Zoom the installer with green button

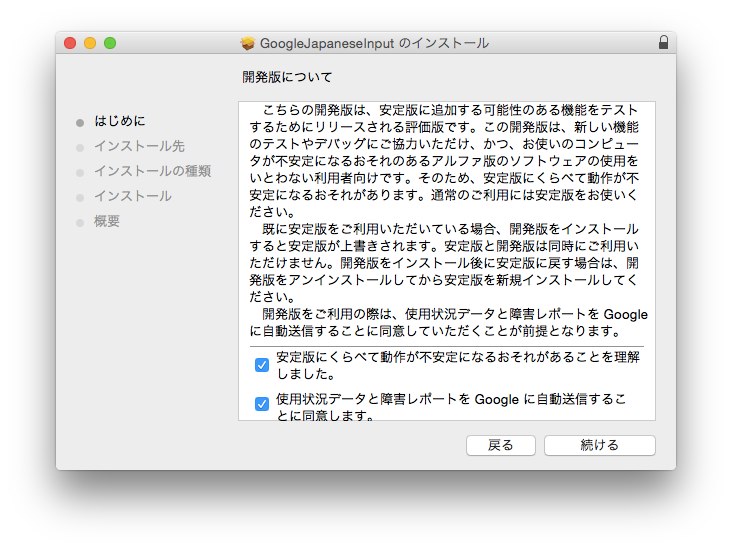click(x=110, y=43)
